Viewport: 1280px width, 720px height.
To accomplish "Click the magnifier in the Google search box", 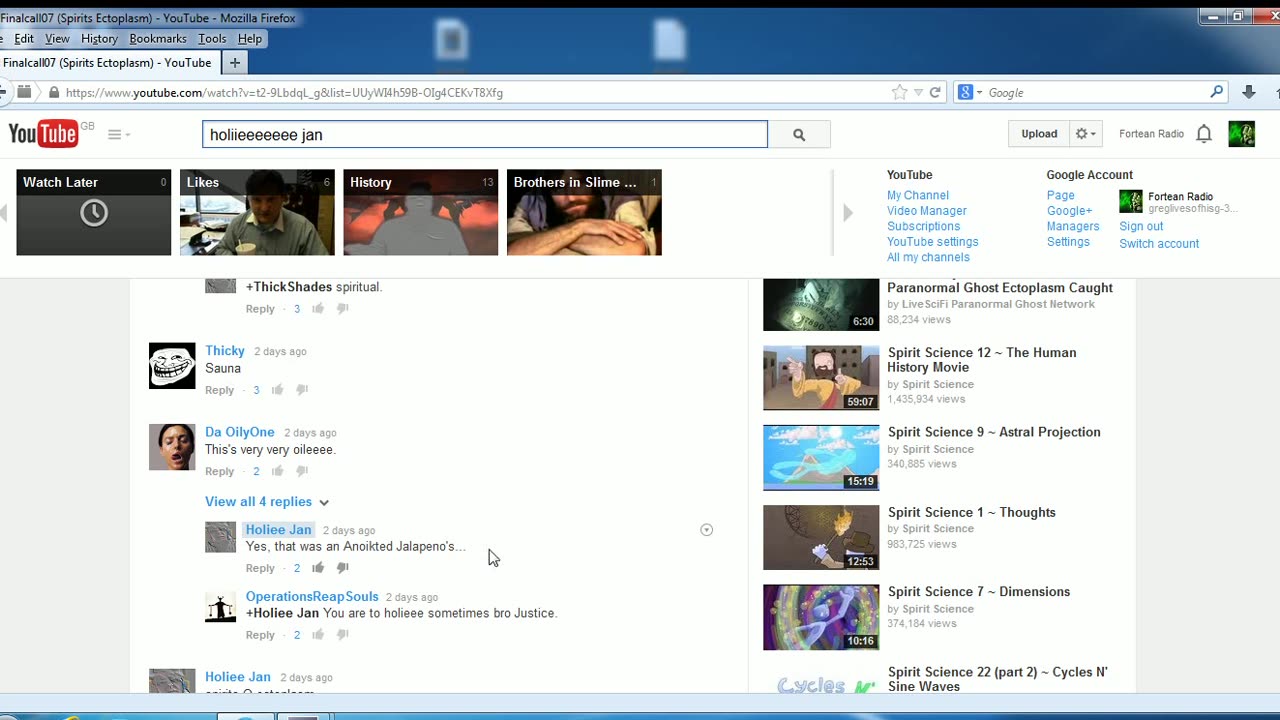I will (1216, 92).
